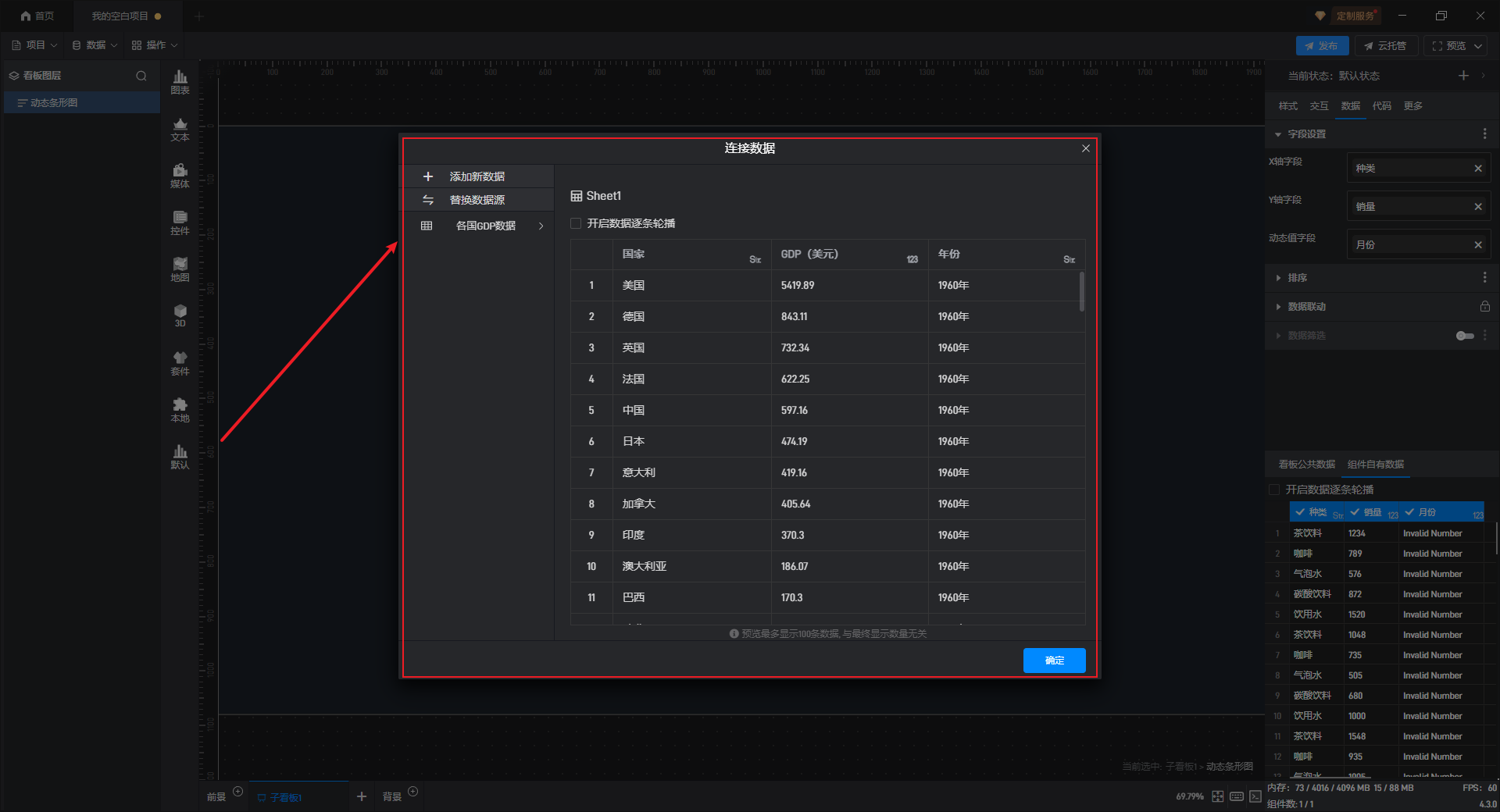Open the 项目 dropdown menu

coord(35,45)
